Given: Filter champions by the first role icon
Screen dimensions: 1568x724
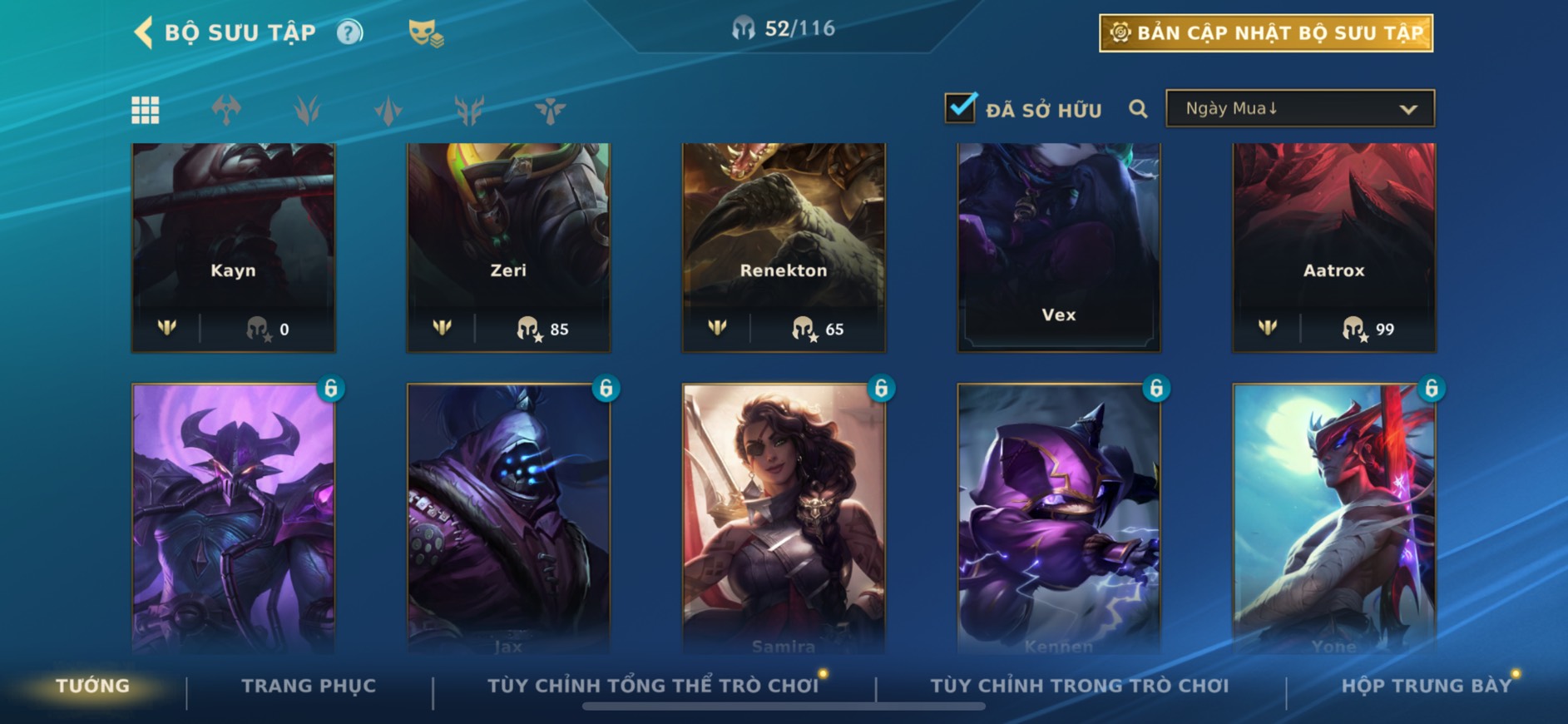Looking at the screenshot, I should 226,110.
